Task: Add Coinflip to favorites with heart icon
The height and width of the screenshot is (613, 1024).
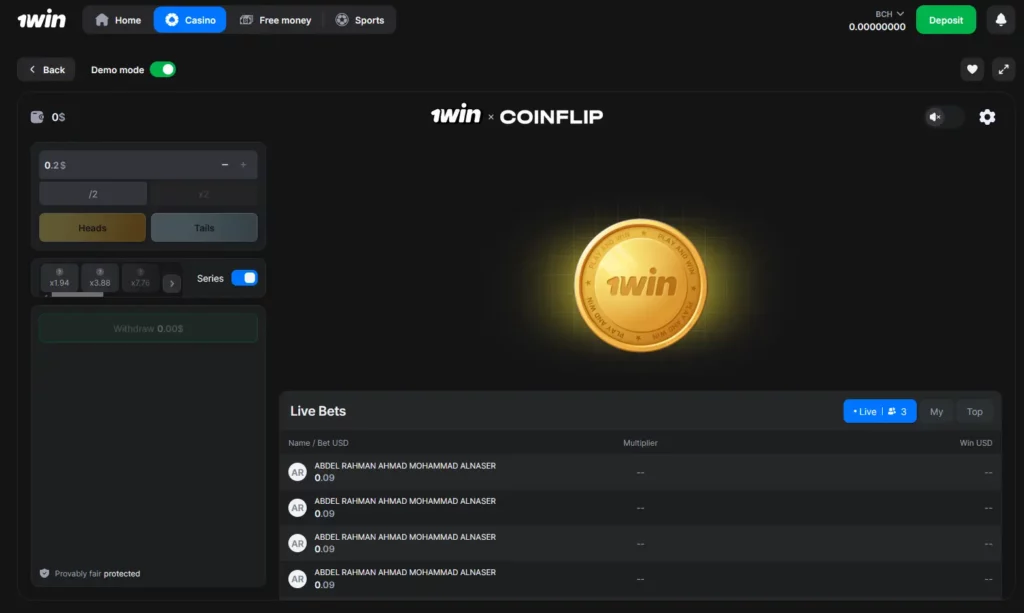Action: point(971,69)
